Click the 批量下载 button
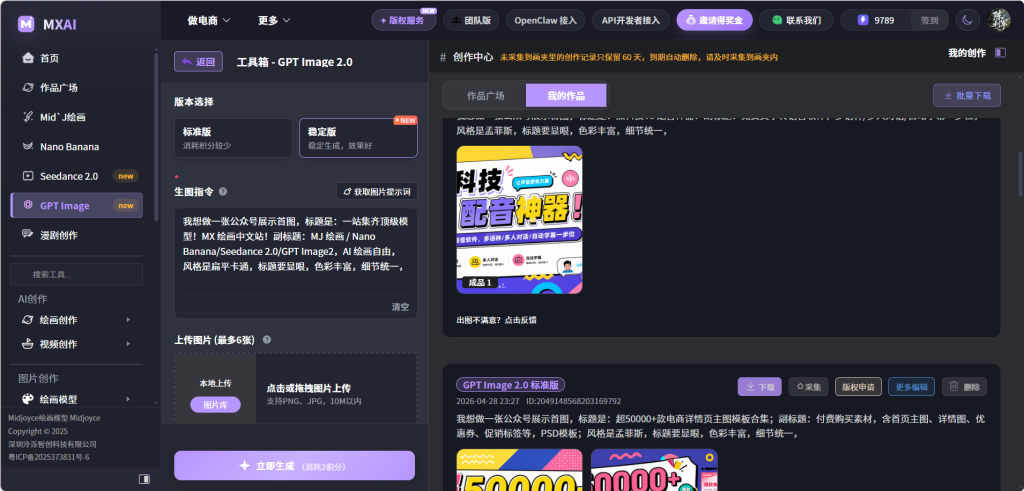This screenshot has width=1024, height=491. tap(967, 95)
